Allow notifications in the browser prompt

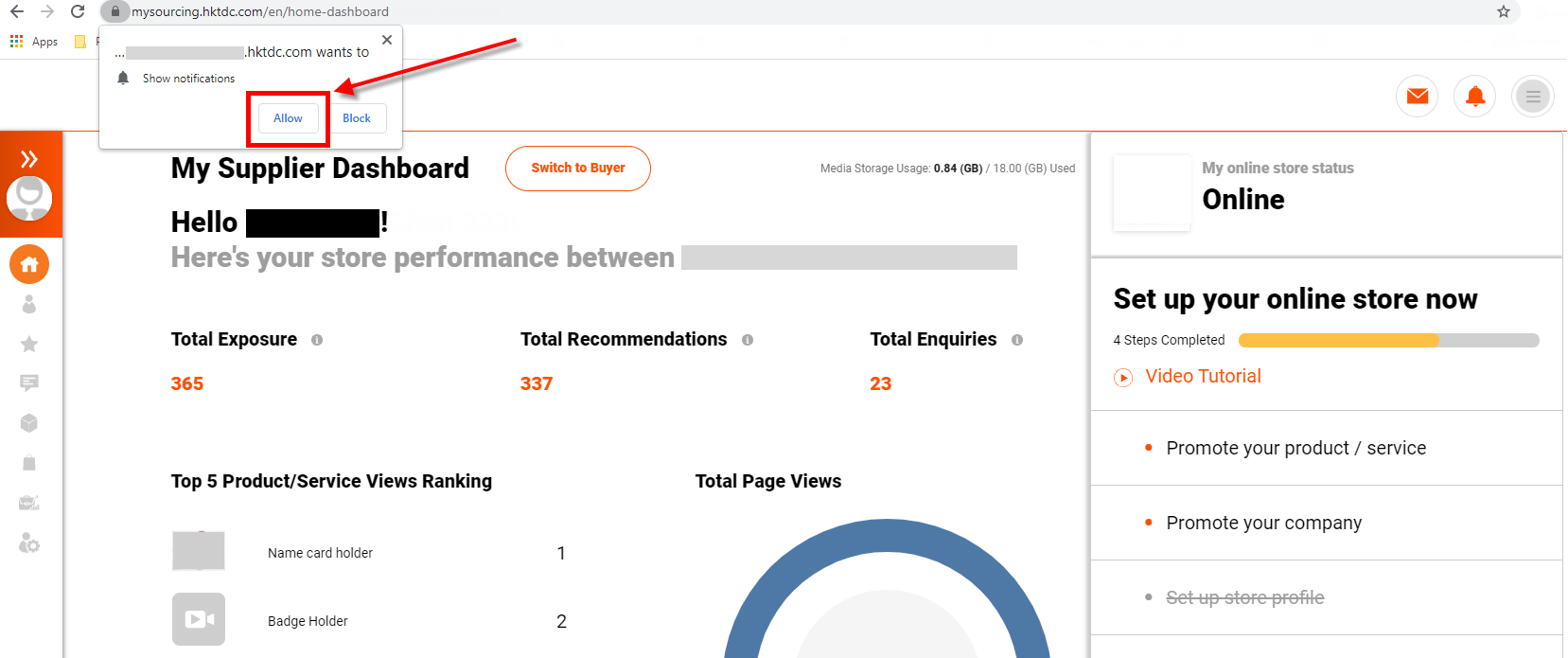pyautogui.click(x=289, y=118)
